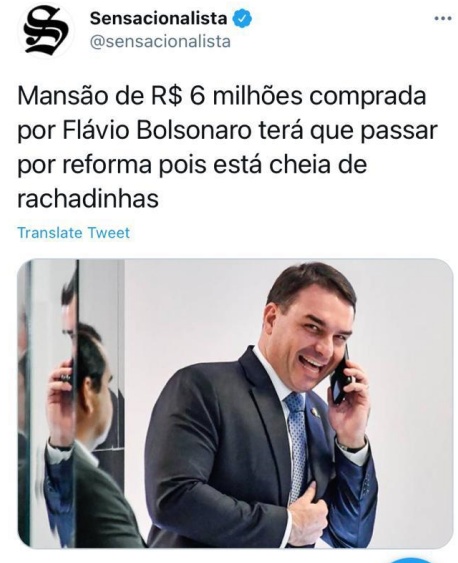Click the blue verified badge
This screenshot has height=563, width=458.
pyautogui.click(x=243, y=19)
